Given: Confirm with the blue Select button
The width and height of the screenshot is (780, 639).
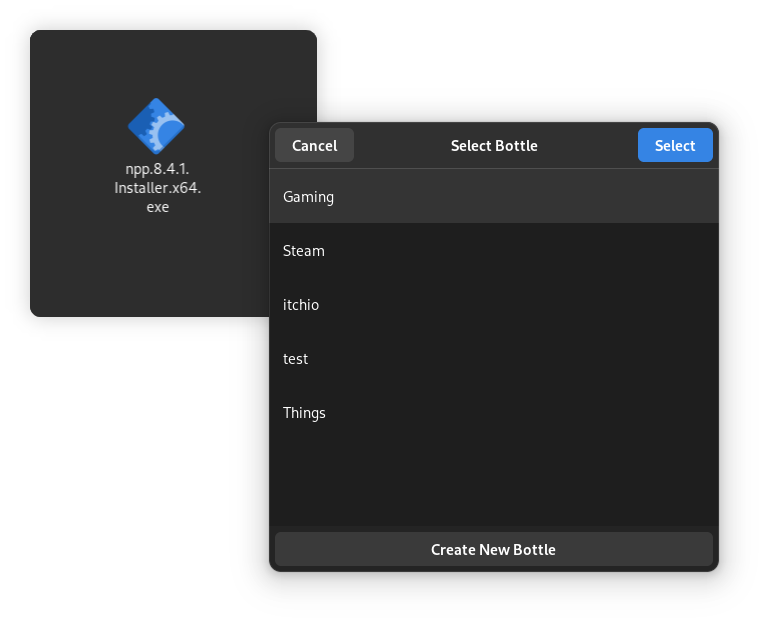Looking at the screenshot, I should [x=675, y=146].
